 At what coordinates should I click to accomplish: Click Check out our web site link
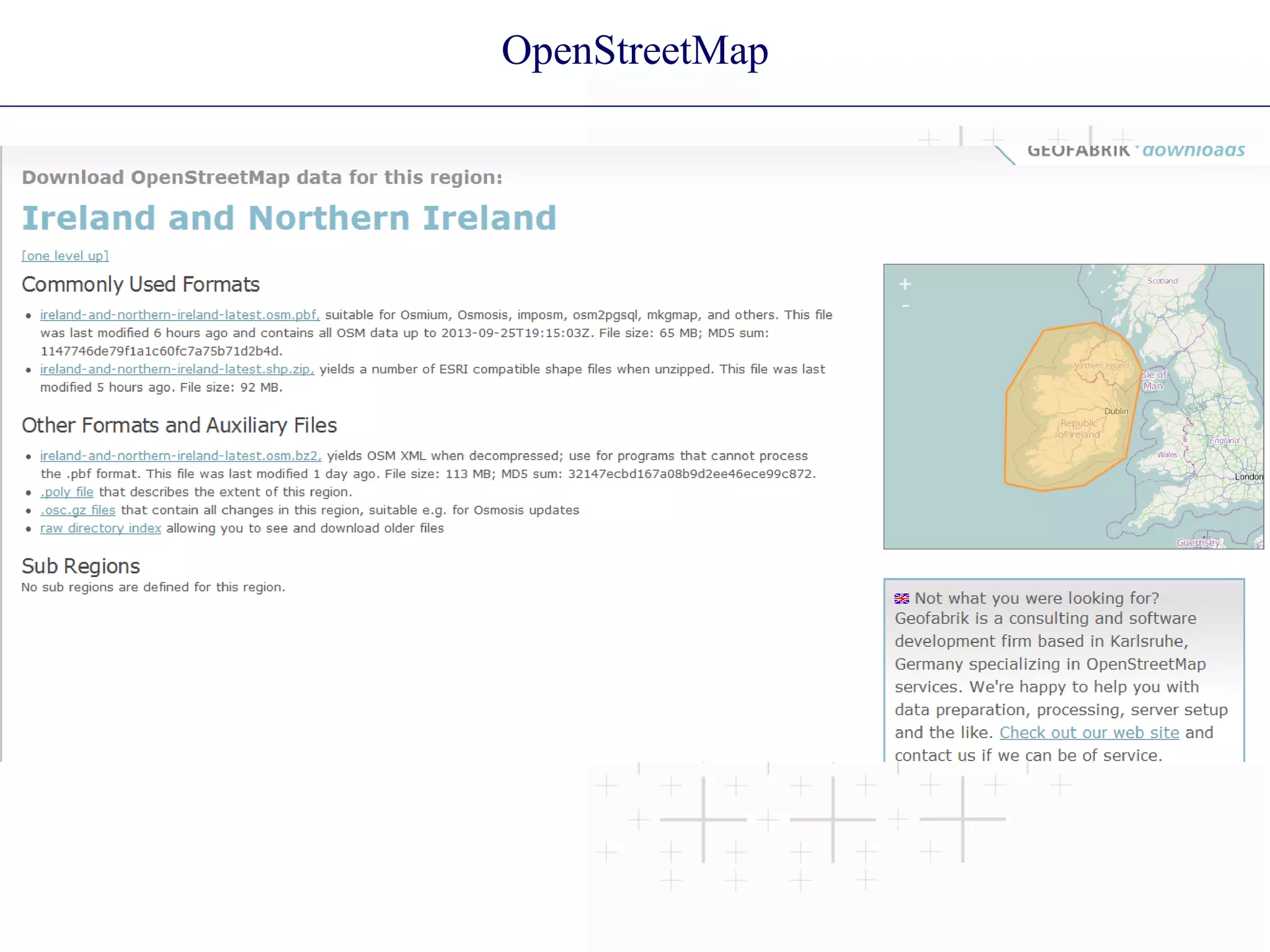1089,733
